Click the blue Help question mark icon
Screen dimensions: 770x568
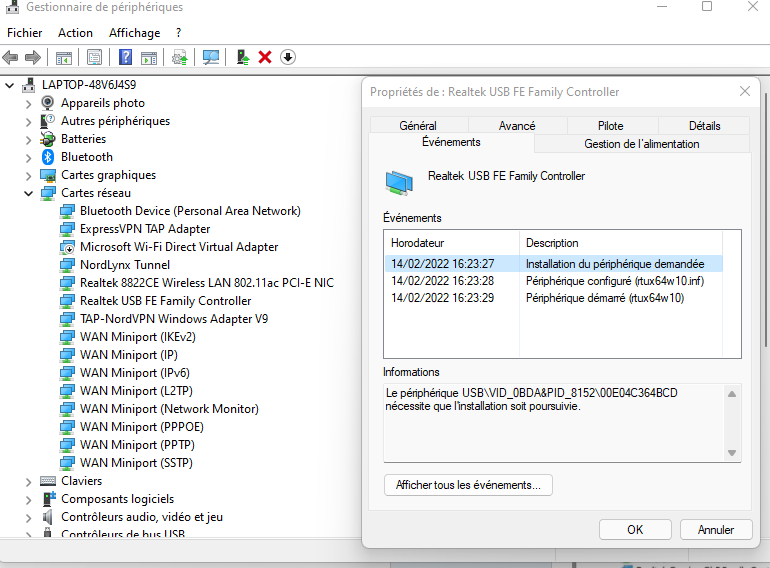coord(125,57)
